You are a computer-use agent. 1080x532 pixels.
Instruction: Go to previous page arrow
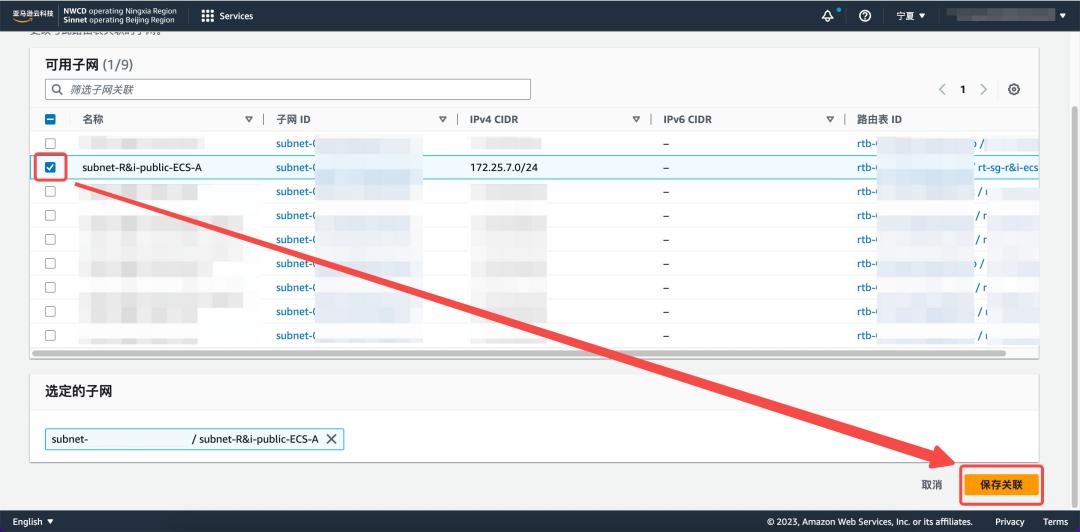(942, 89)
